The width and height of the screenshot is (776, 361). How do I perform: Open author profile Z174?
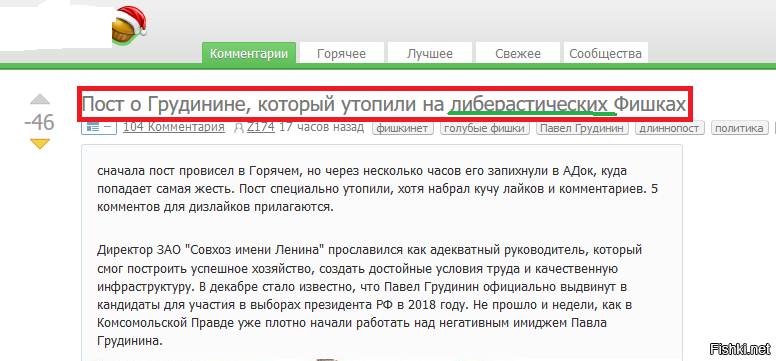tap(261, 127)
